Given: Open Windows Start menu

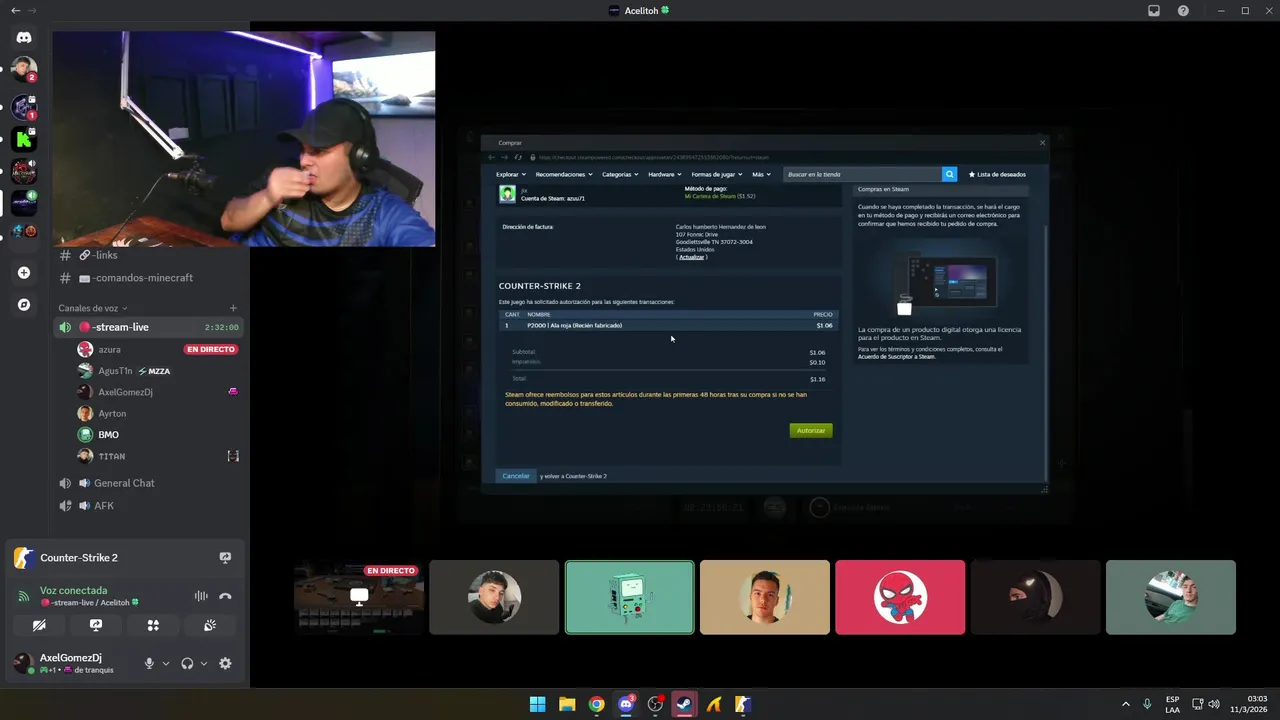Looking at the screenshot, I should [x=537, y=704].
